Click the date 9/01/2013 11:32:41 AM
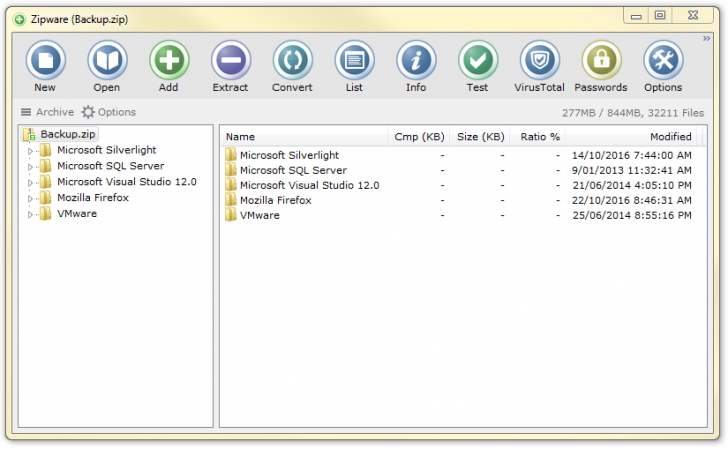Image resolution: width=728 pixels, height=449 pixels. [x=631, y=170]
